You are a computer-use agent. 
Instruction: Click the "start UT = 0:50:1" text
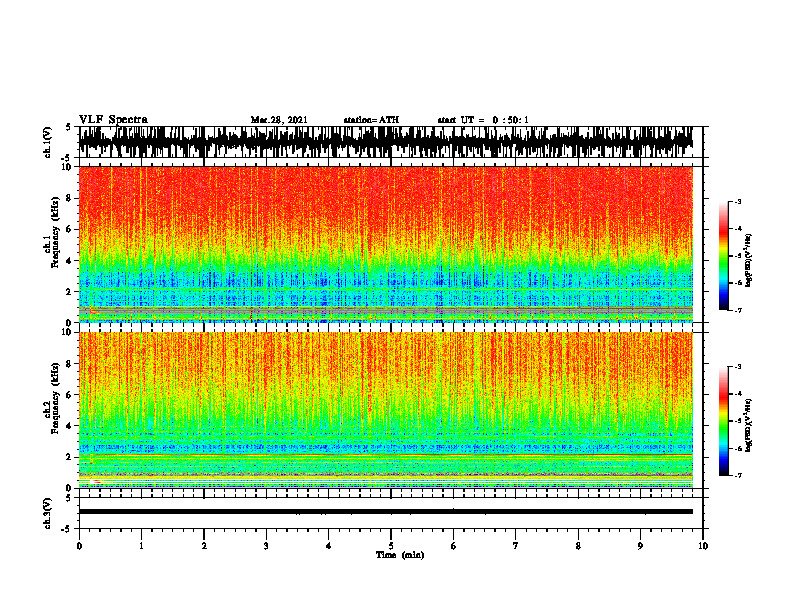pos(483,120)
